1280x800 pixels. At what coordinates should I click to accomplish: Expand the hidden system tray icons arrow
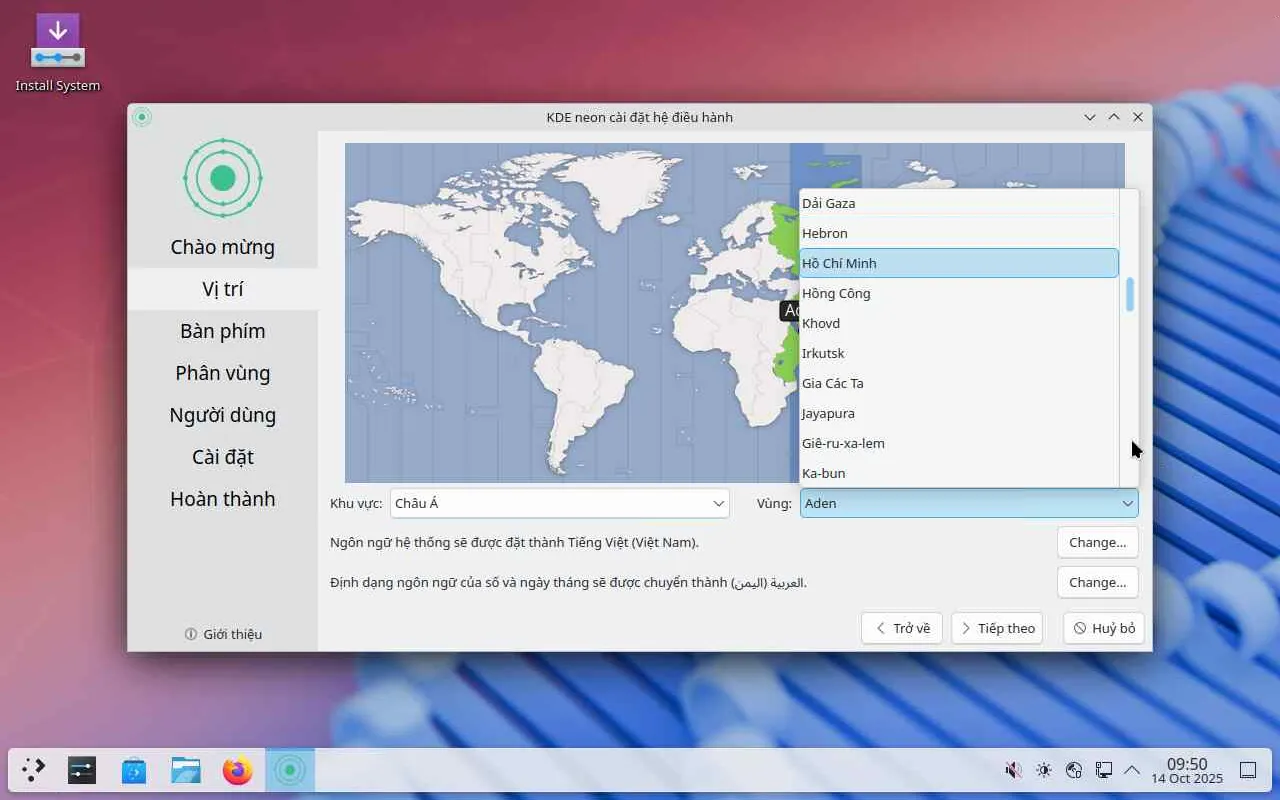[x=1132, y=770]
